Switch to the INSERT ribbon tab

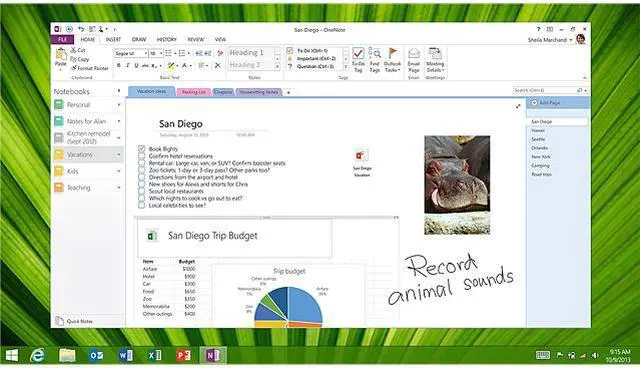(x=113, y=40)
